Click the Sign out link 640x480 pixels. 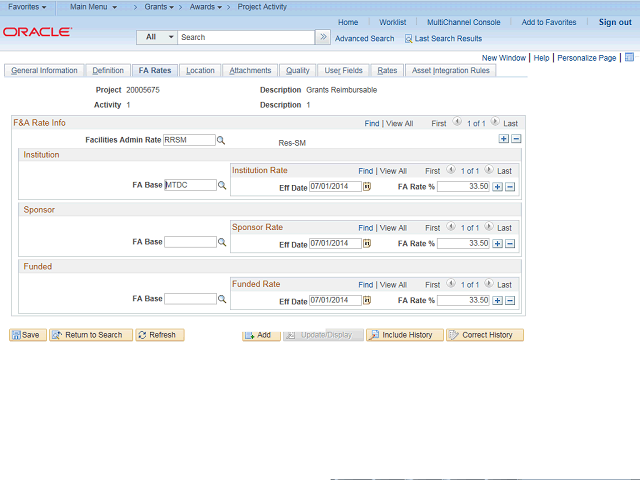tap(615, 22)
